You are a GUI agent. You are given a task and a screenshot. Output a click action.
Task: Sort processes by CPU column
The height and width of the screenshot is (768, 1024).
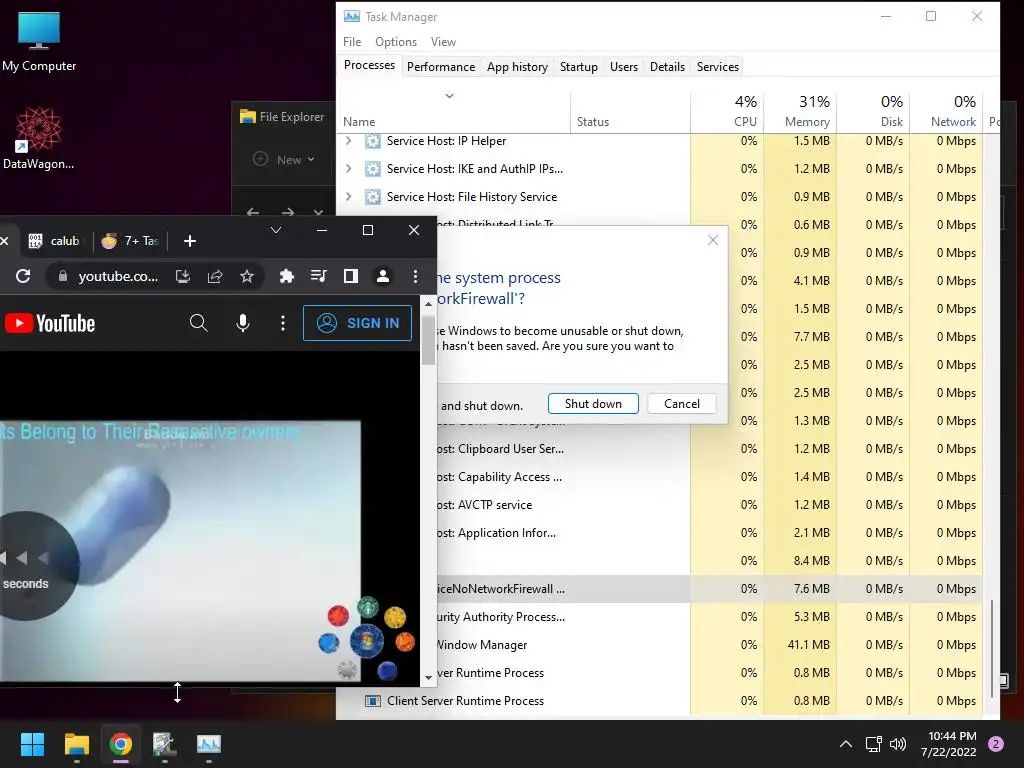(x=727, y=111)
